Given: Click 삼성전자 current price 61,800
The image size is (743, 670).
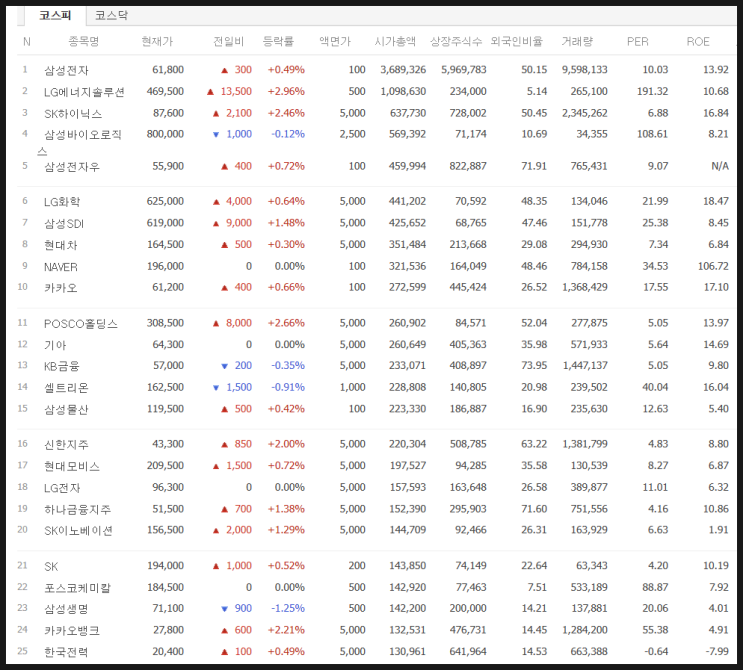Looking at the screenshot, I should (168, 70).
